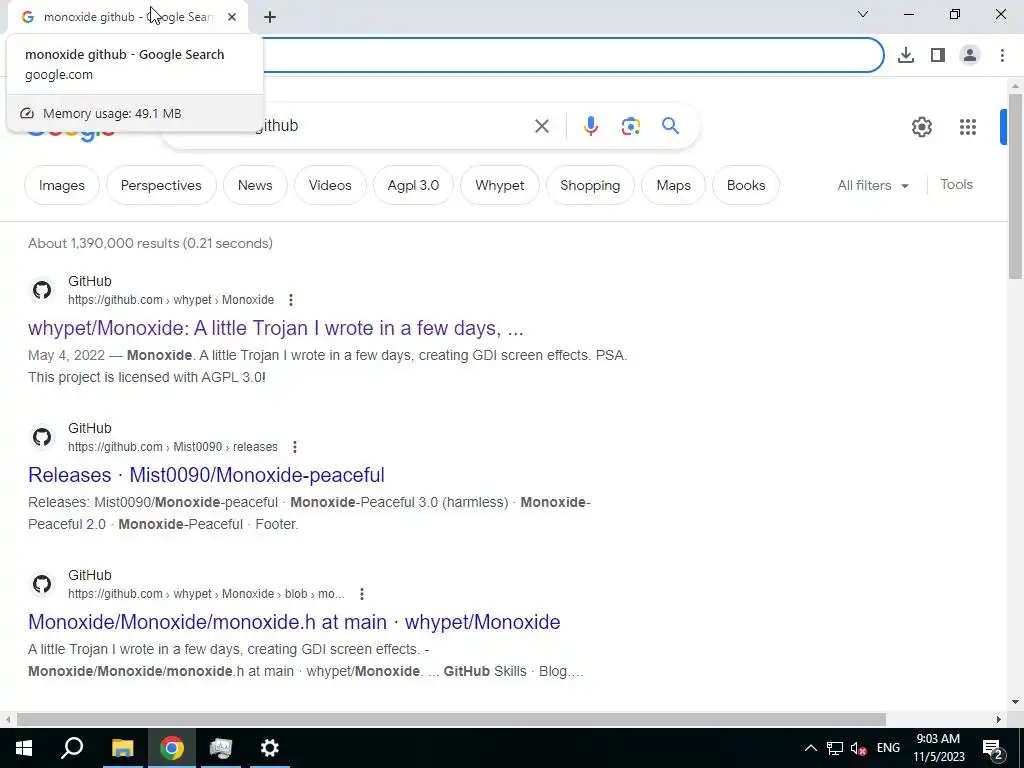Open Releases Mist0090/Monoxide-peaceful link
The height and width of the screenshot is (768, 1024).
point(206,475)
